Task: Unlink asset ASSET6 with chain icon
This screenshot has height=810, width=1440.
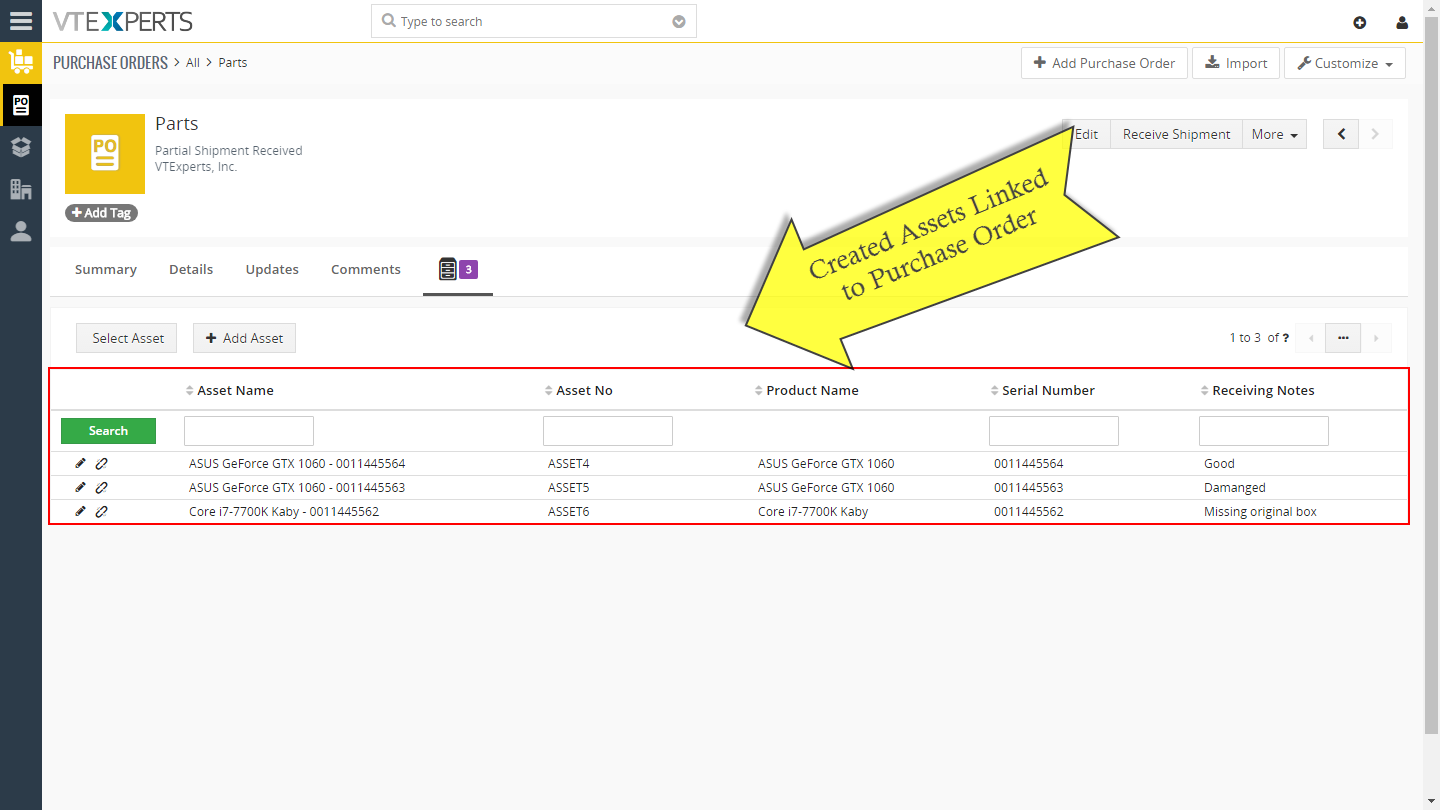Action: 101,511
